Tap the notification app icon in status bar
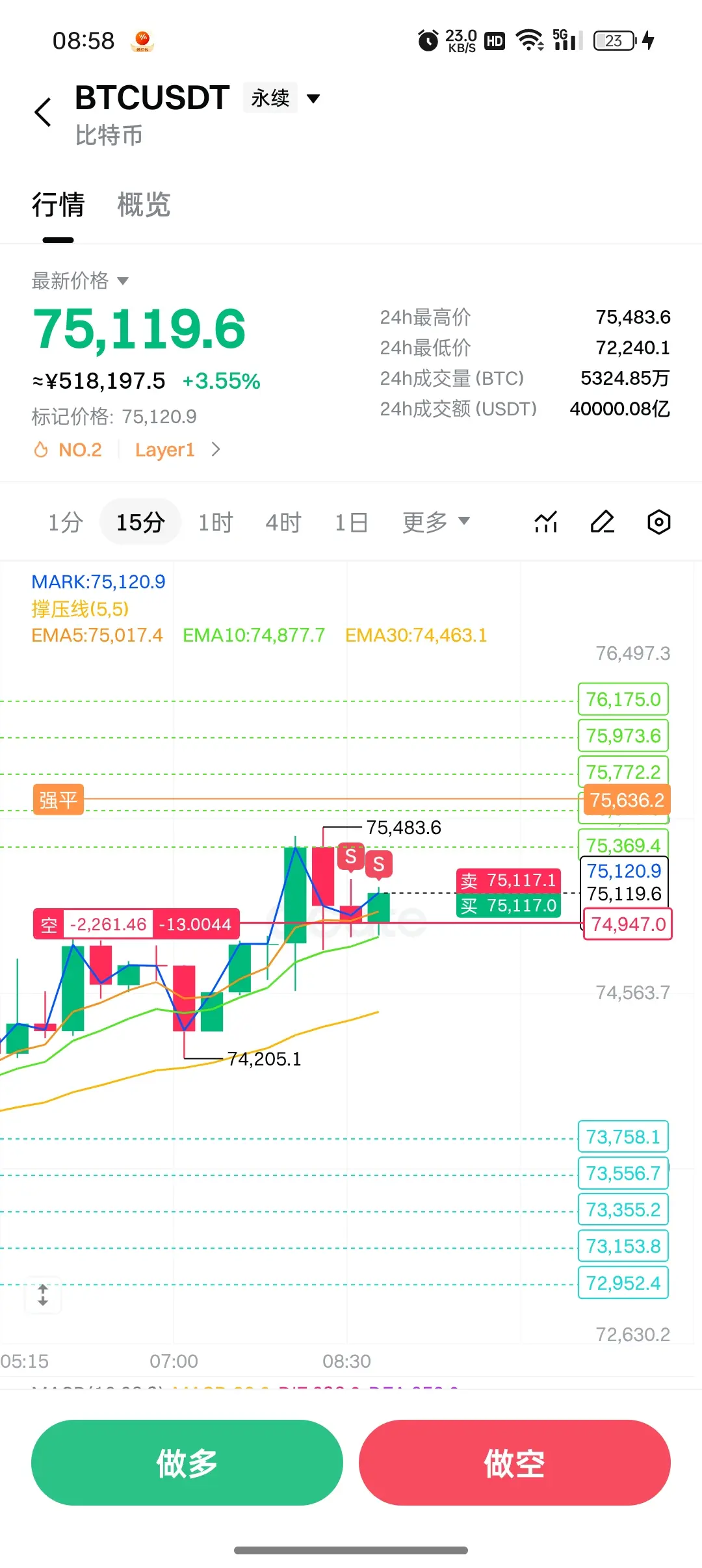 click(142, 41)
